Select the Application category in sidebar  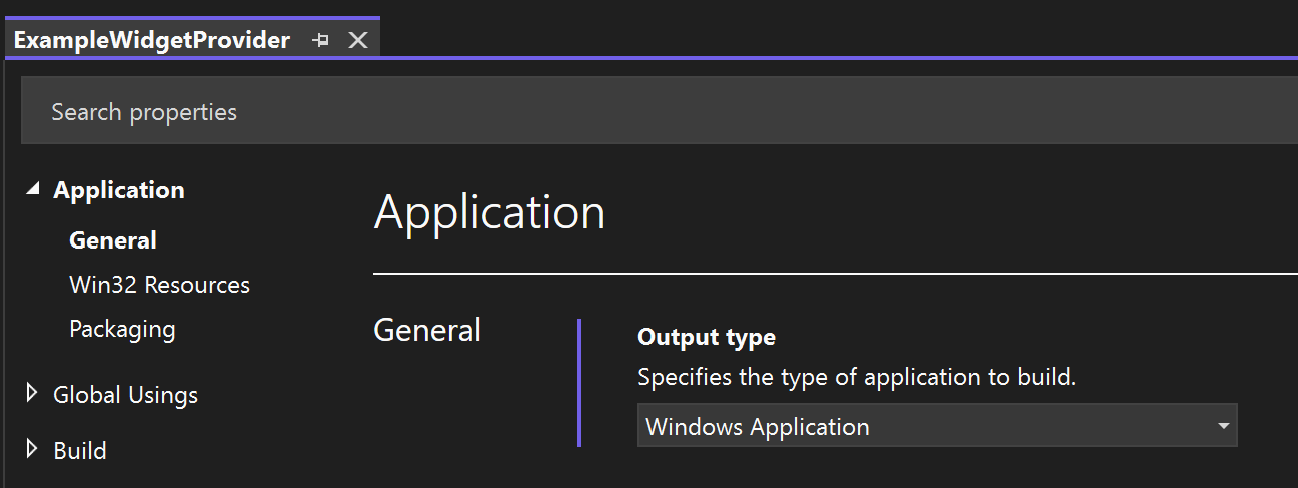click(x=119, y=190)
